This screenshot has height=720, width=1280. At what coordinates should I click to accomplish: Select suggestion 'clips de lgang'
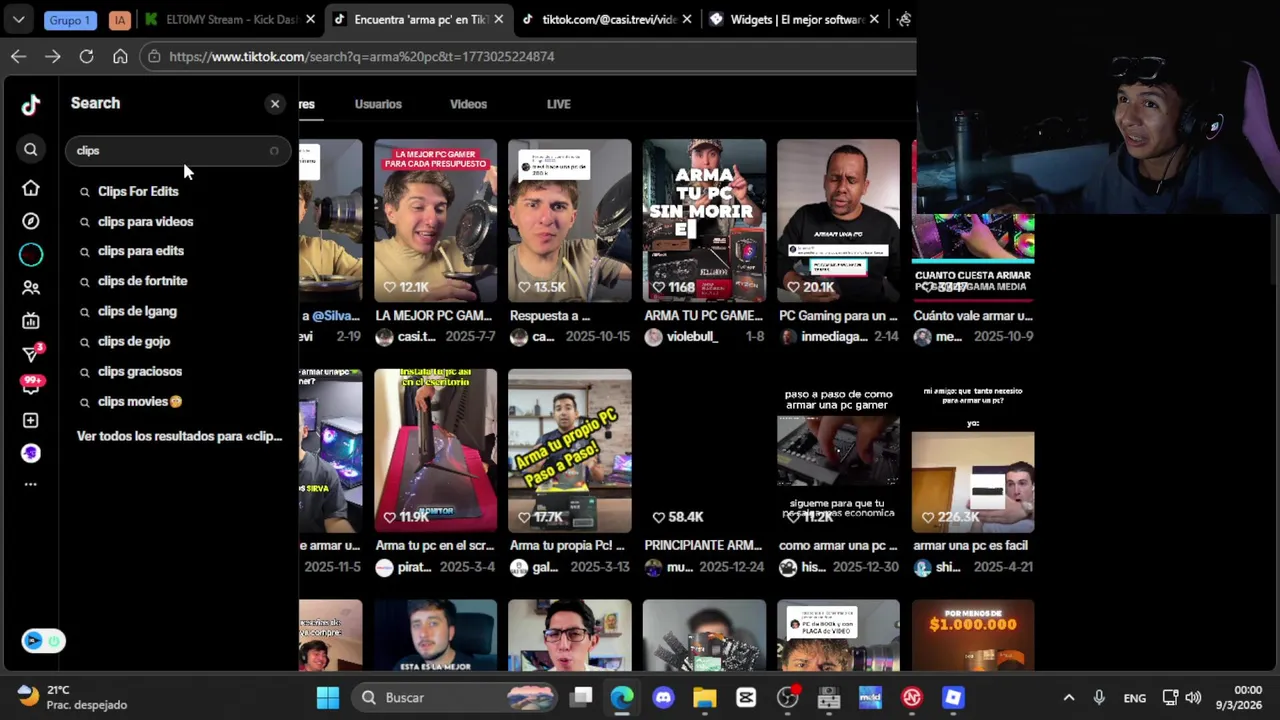click(137, 311)
